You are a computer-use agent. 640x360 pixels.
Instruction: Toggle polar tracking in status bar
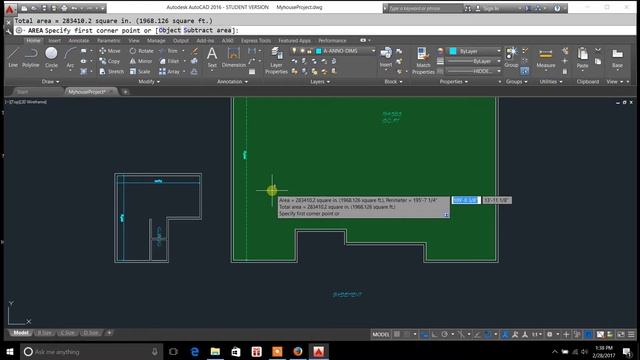(x=444, y=334)
